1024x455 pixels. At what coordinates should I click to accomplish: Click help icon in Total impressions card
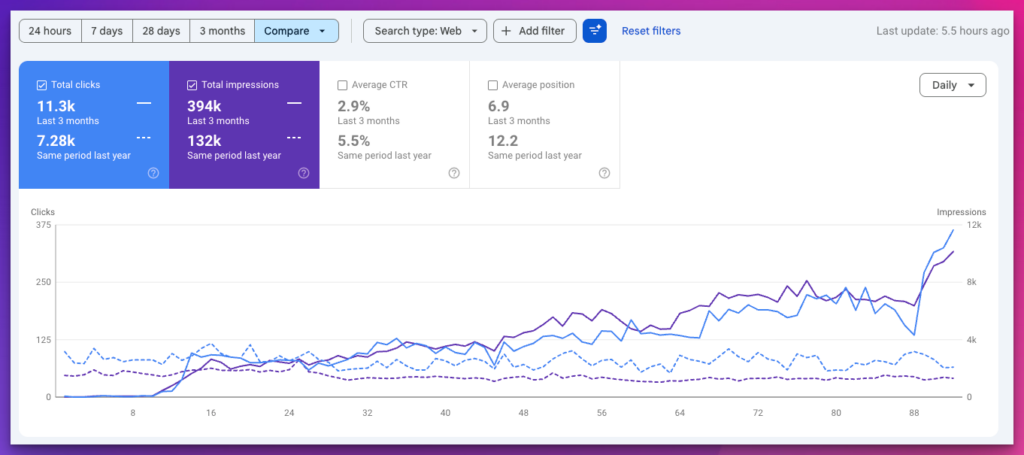tap(303, 173)
